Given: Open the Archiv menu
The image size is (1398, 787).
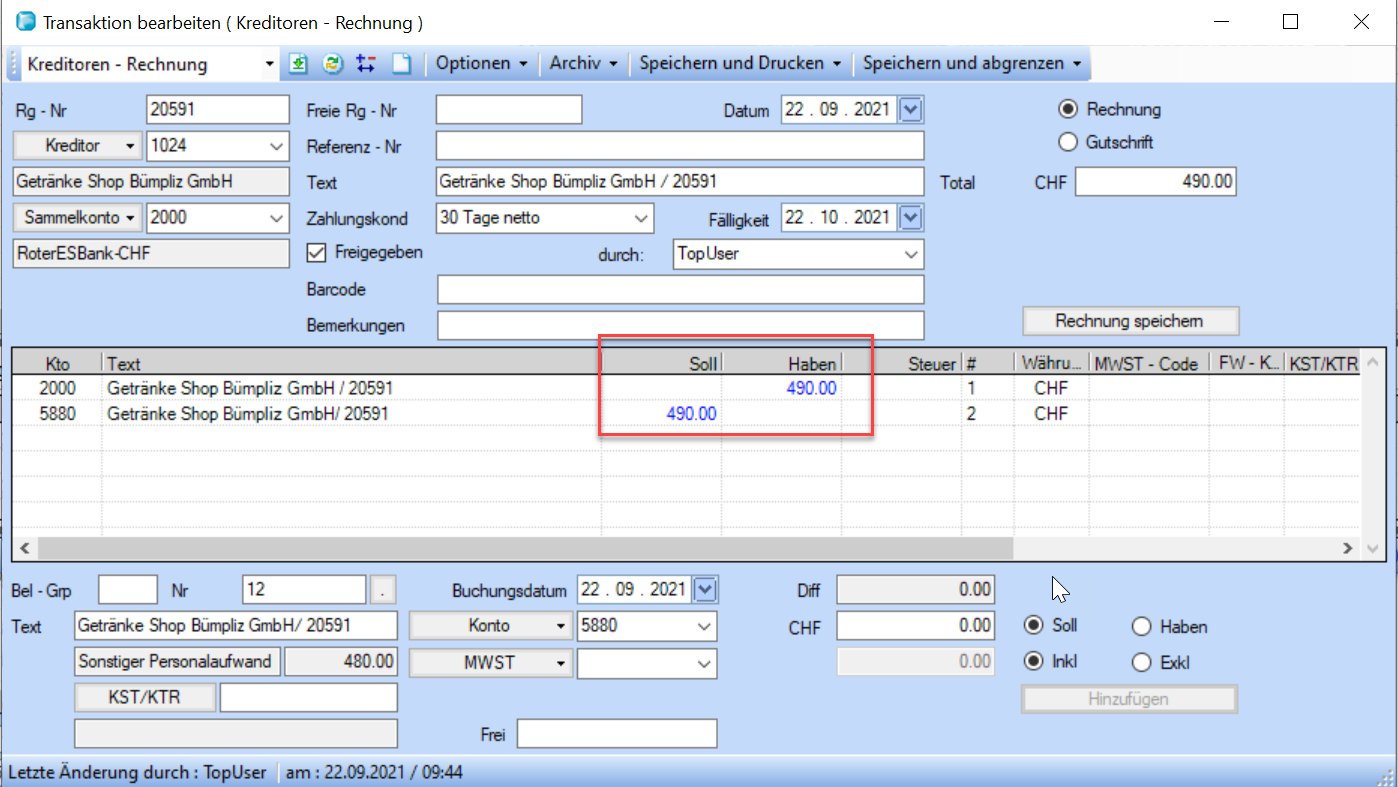Looking at the screenshot, I should (x=583, y=64).
